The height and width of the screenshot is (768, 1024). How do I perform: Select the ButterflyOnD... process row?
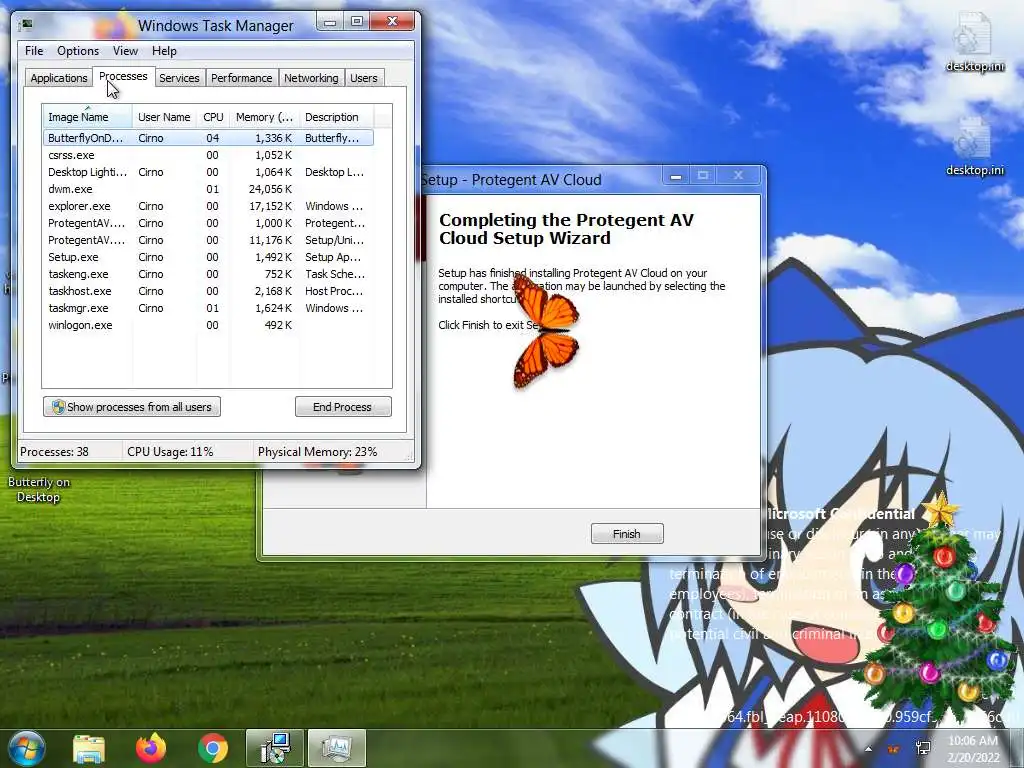coord(208,138)
